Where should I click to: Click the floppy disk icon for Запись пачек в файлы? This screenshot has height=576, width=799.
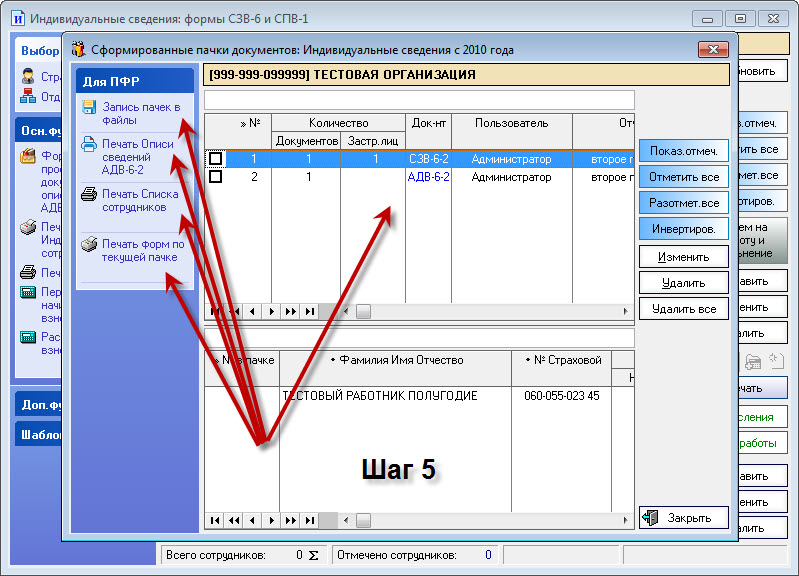(89, 107)
